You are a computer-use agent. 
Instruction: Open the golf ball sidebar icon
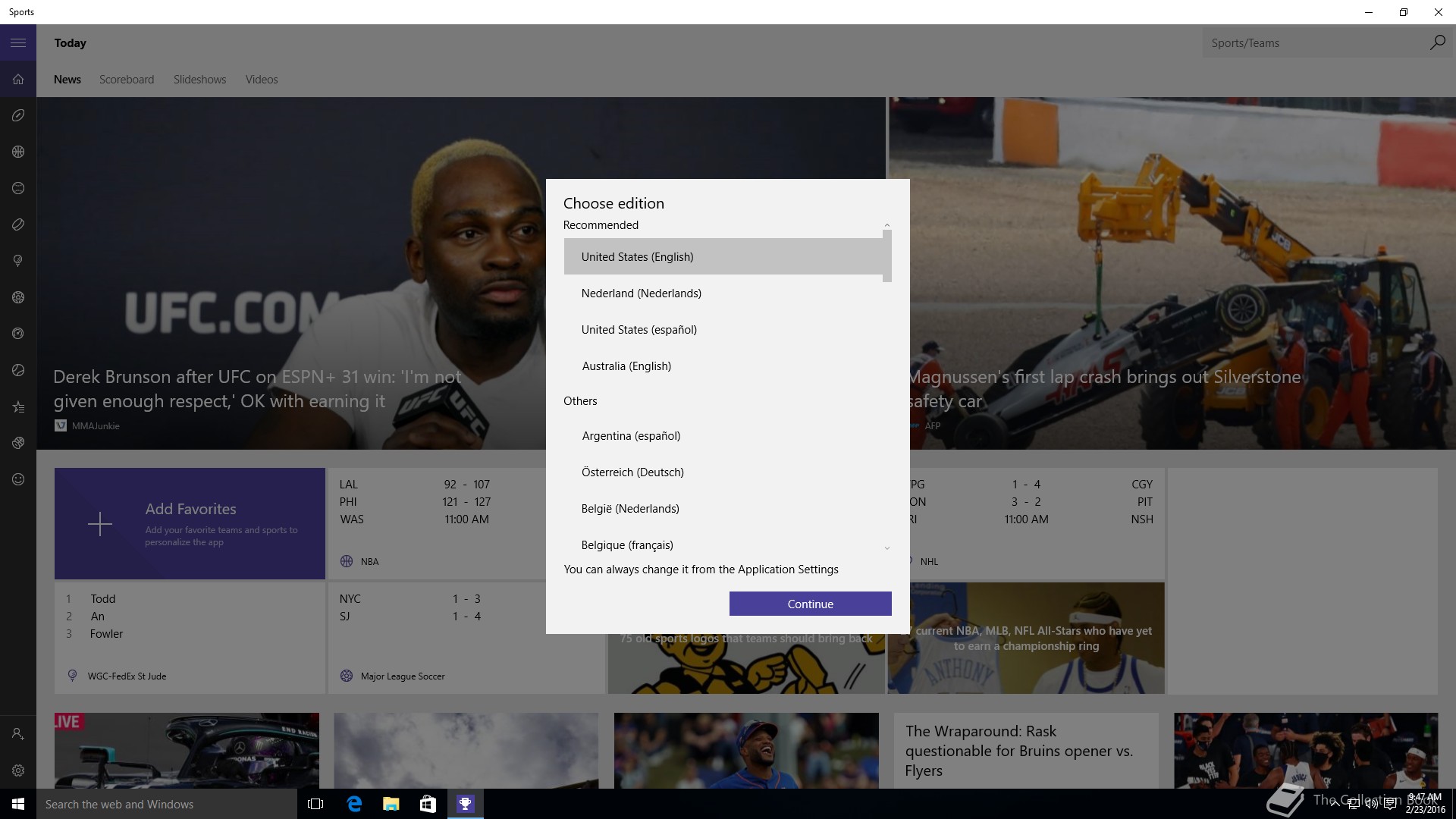(x=18, y=261)
